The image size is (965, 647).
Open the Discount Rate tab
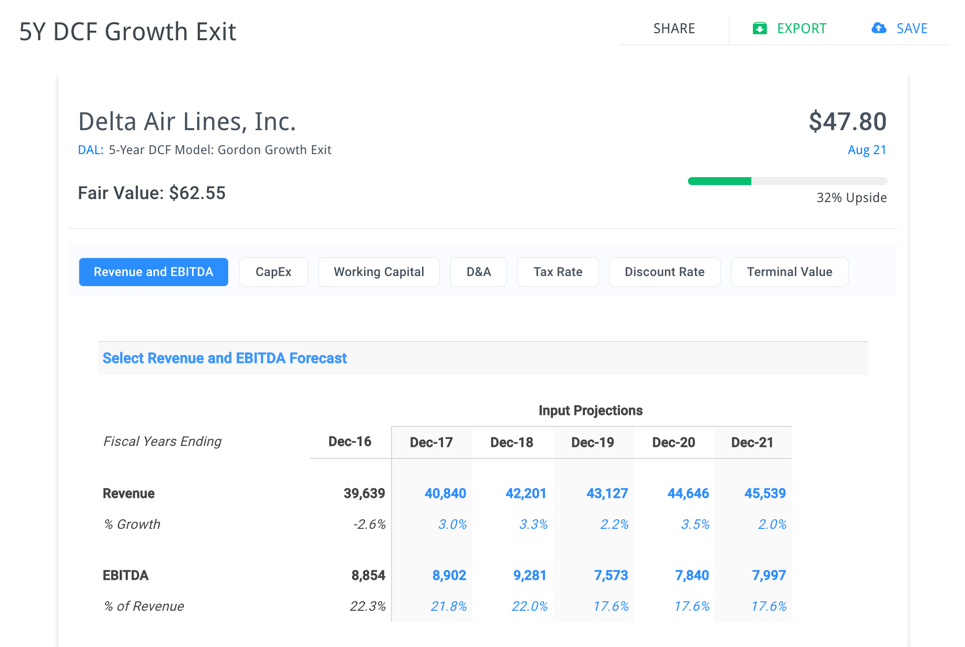(x=665, y=272)
